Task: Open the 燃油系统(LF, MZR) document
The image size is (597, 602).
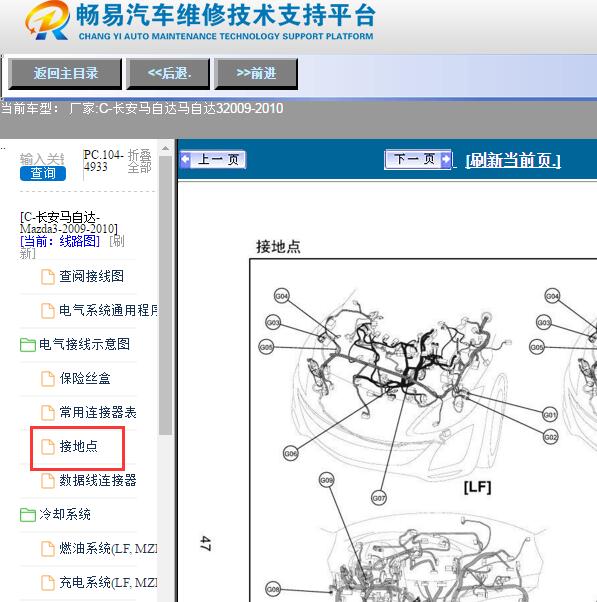Action: pyautogui.click(x=108, y=548)
